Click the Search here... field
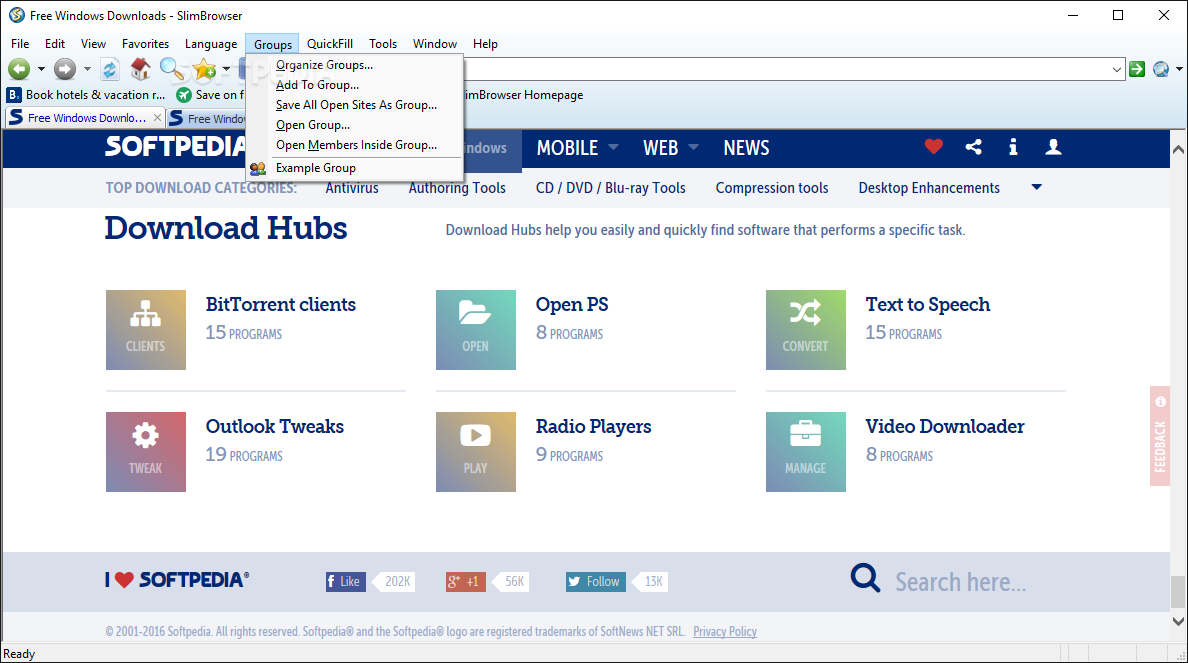 960,582
